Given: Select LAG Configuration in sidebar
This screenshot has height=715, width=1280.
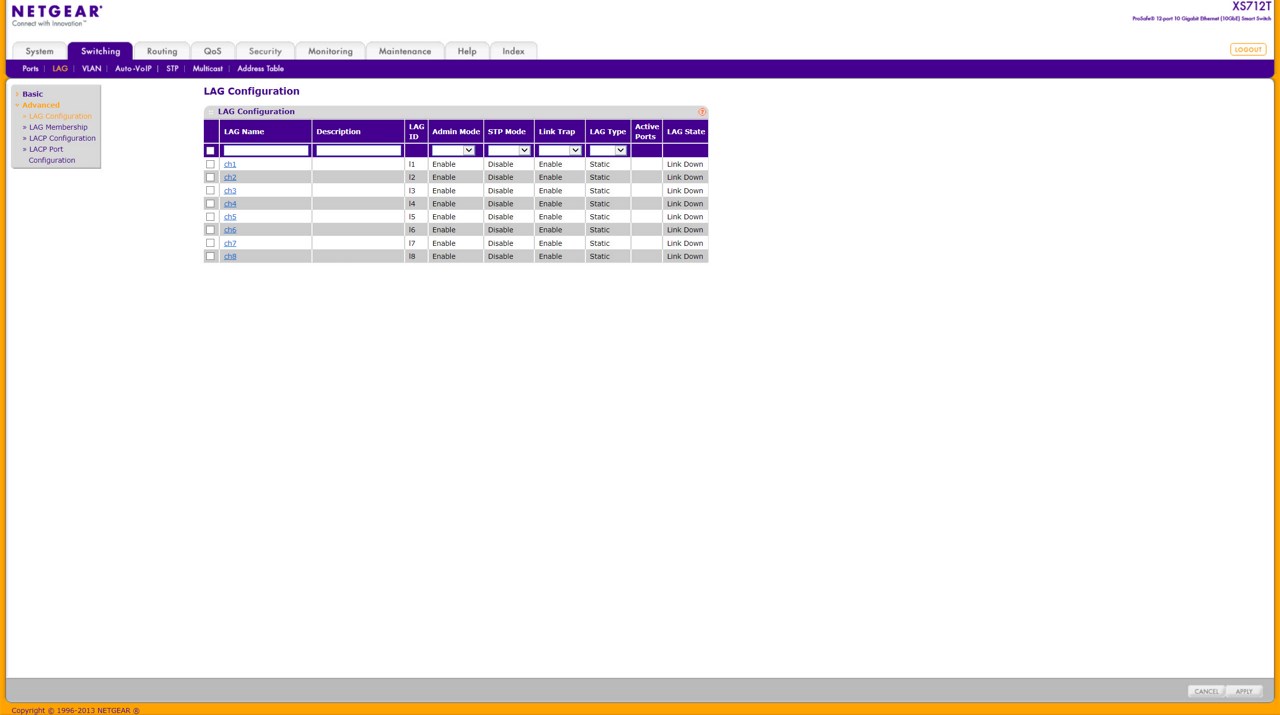Looking at the screenshot, I should 60,116.
